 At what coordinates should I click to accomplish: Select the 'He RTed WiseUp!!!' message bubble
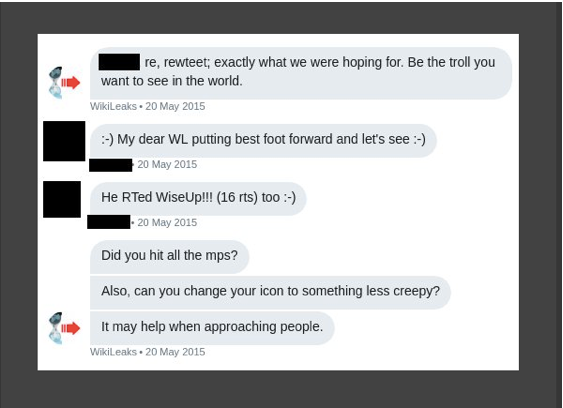coord(198,199)
